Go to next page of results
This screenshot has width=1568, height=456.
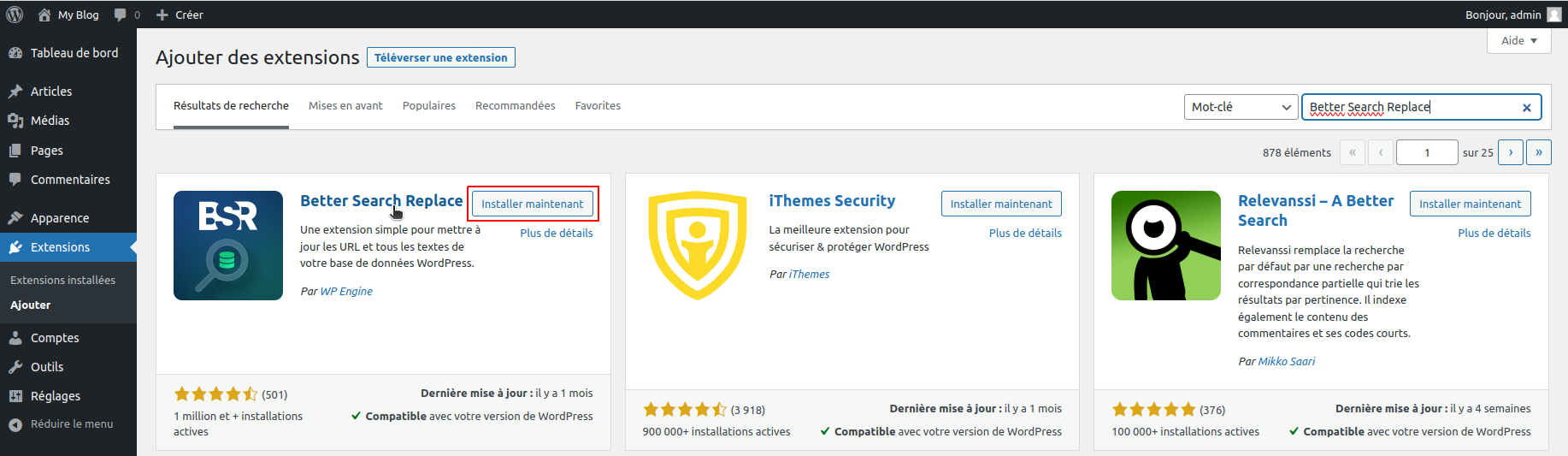1511,152
